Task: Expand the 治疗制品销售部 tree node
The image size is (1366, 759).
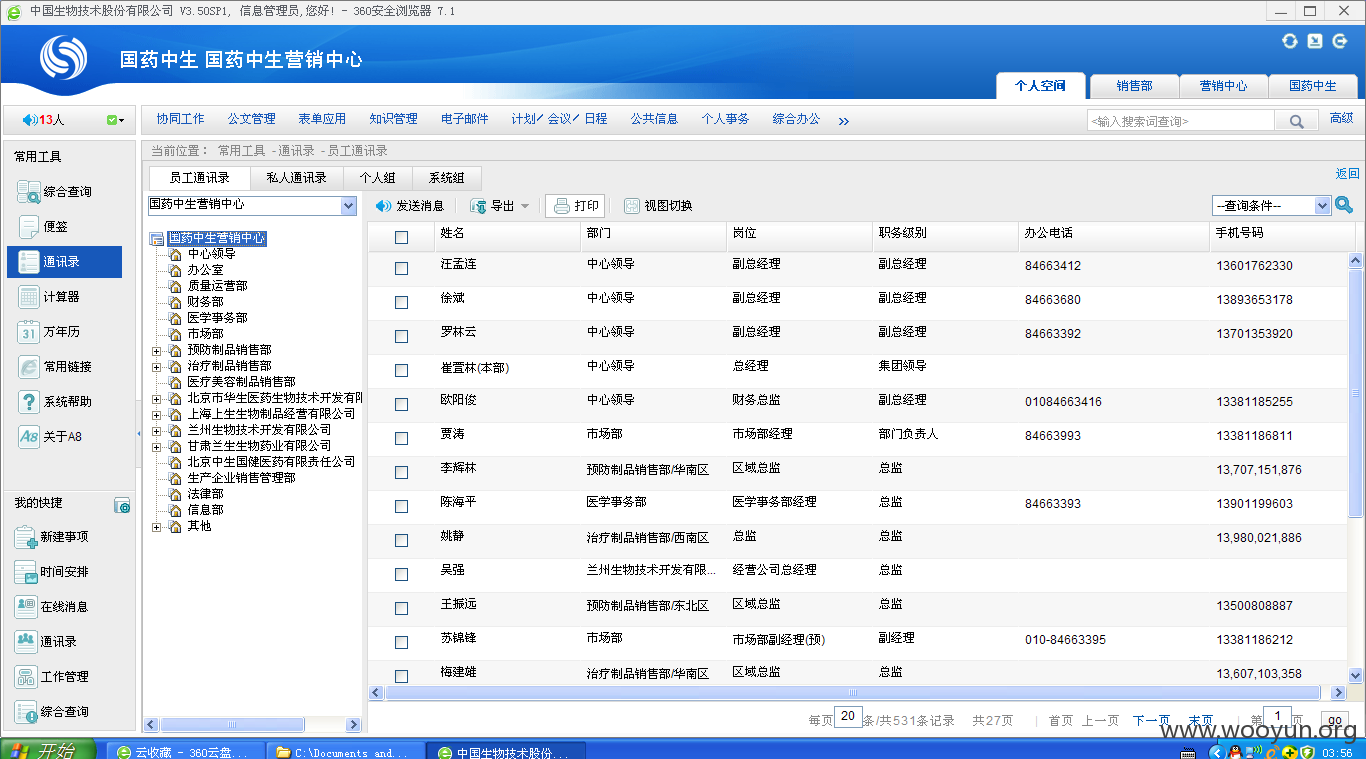Action: pos(156,366)
